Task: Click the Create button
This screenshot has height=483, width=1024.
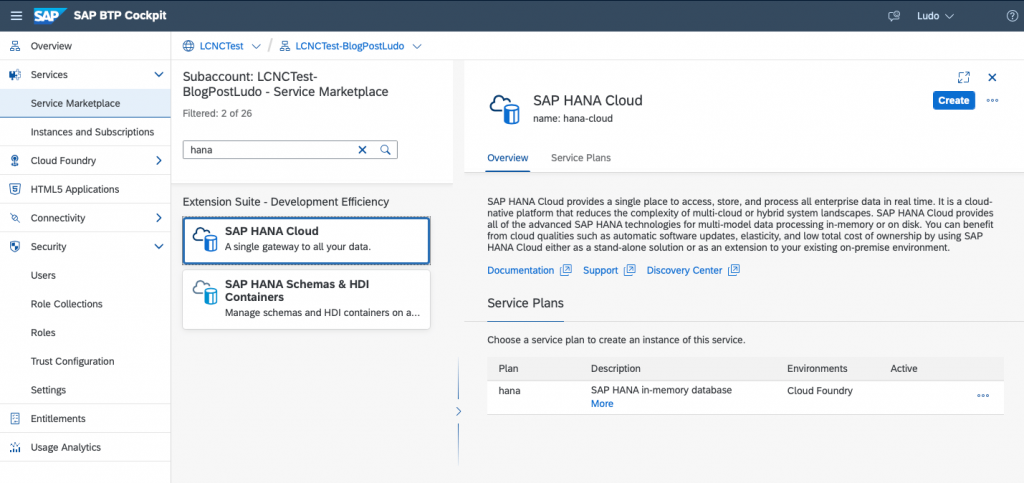Action: click(953, 101)
